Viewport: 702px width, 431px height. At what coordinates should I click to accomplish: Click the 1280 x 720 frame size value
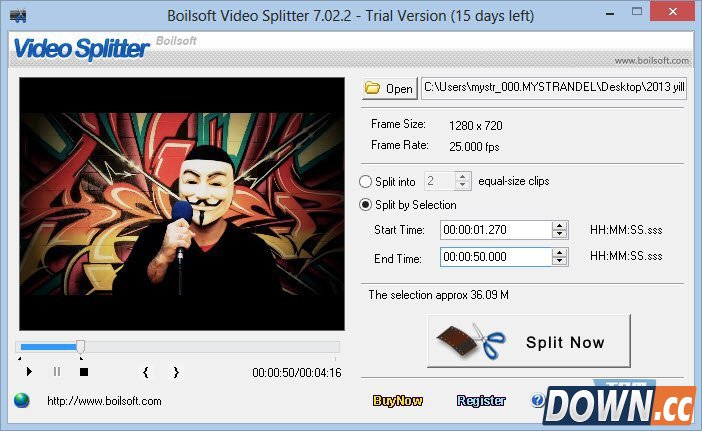click(x=475, y=126)
